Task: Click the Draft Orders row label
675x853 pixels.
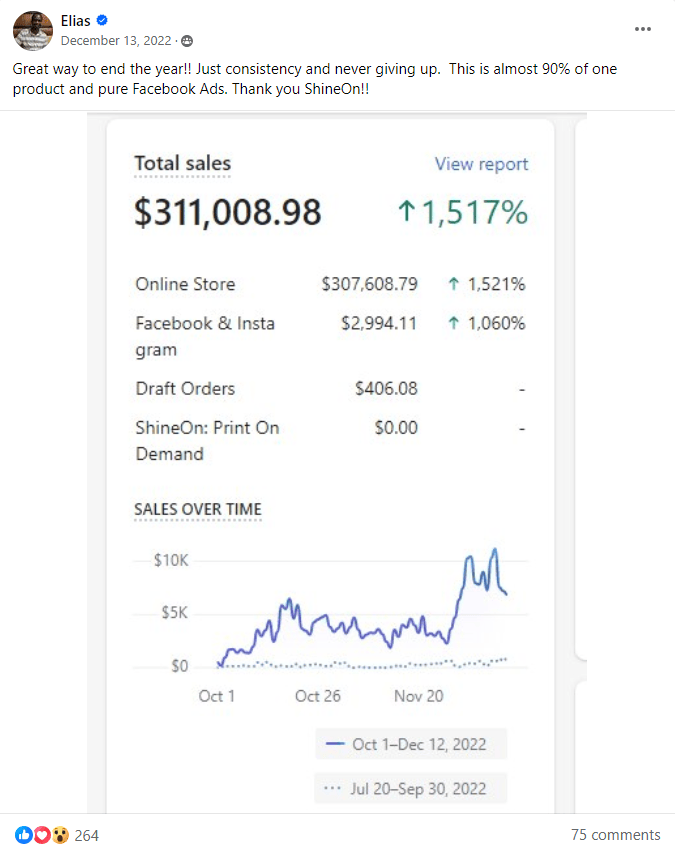Action: pos(185,388)
